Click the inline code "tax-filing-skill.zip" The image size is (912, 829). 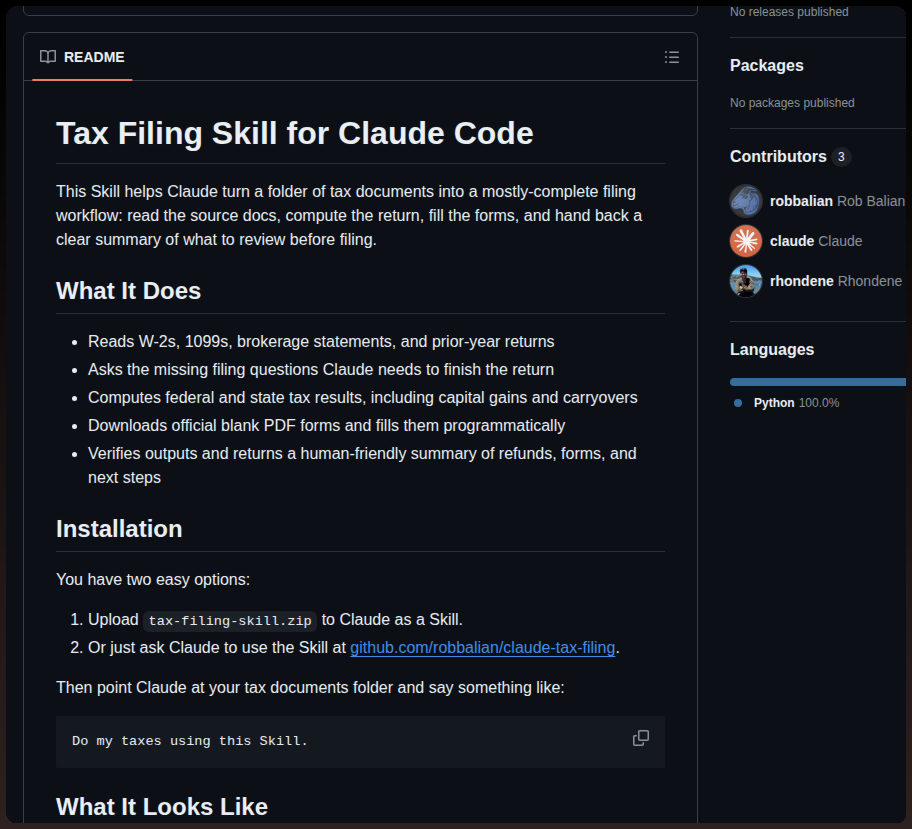(230, 621)
